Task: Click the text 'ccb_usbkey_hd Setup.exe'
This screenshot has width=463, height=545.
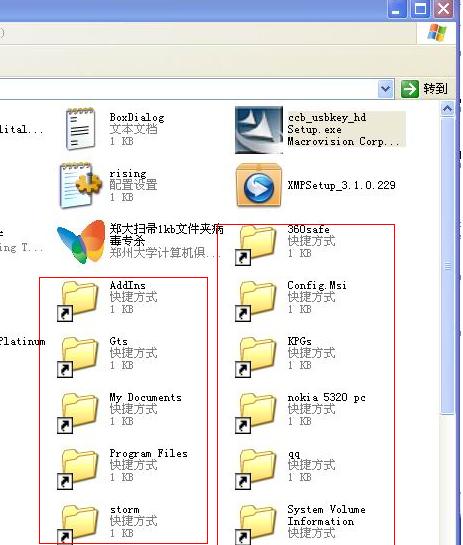Action: click(x=327, y=123)
